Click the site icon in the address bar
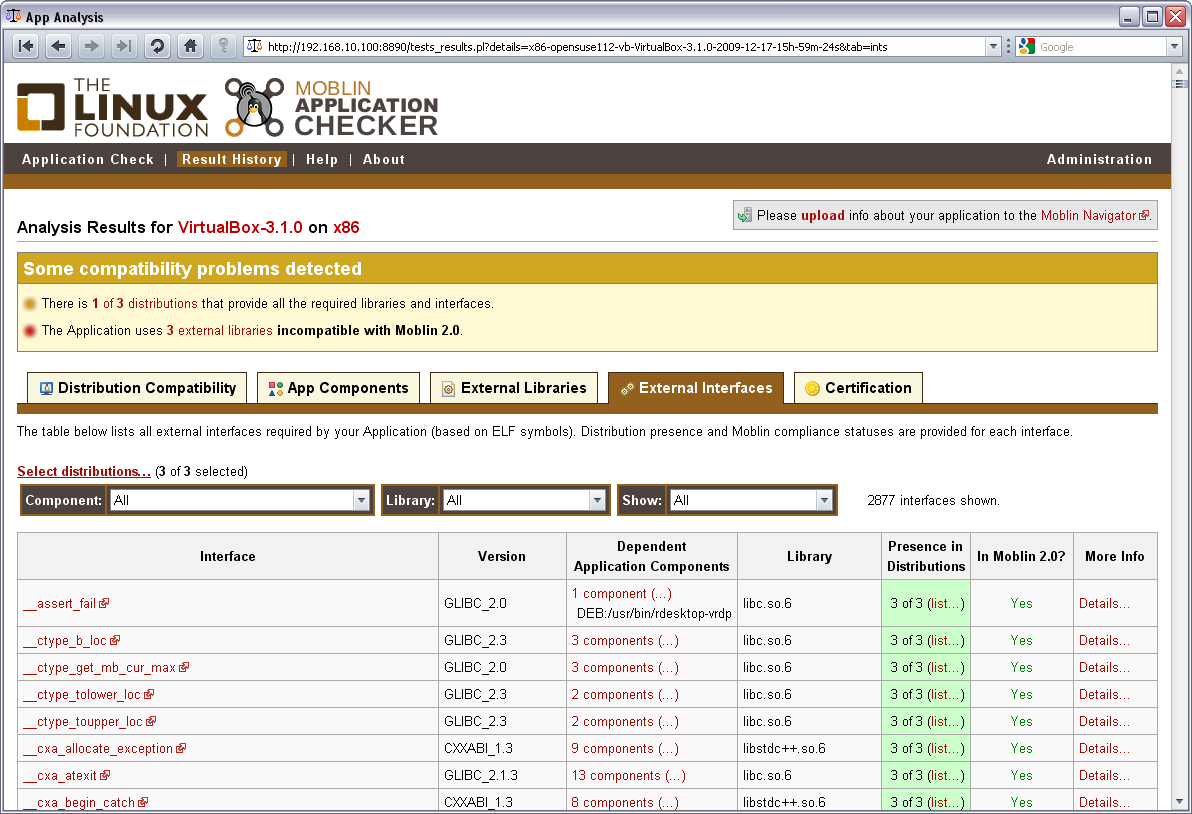 255,46
